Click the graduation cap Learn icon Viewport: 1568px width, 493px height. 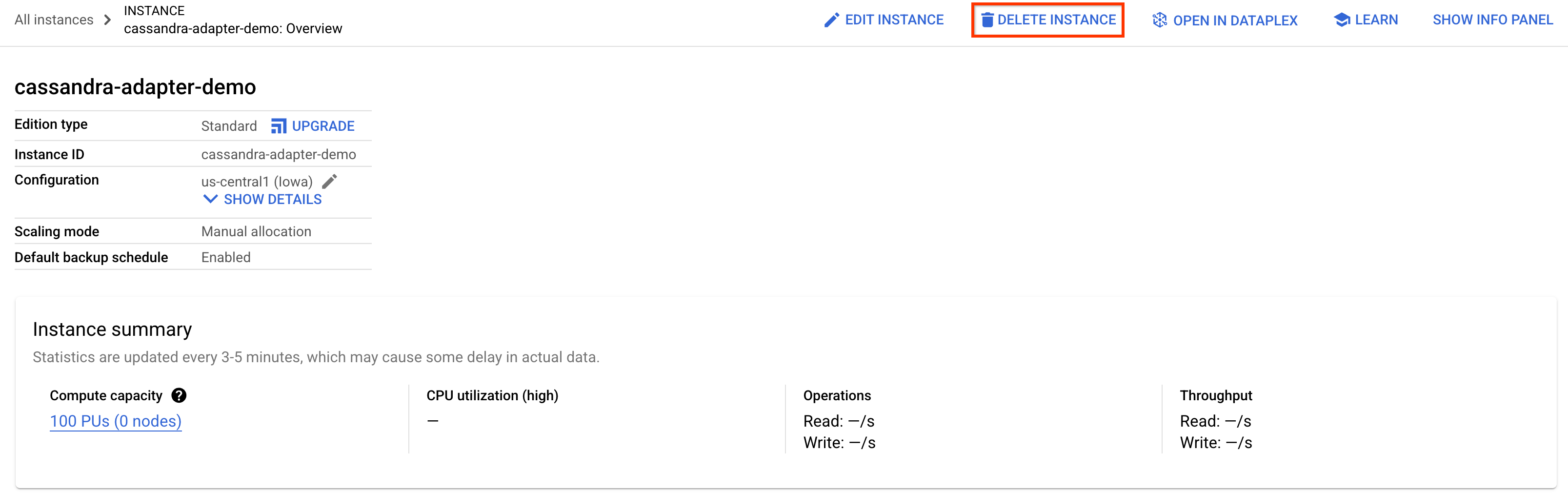(1342, 20)
